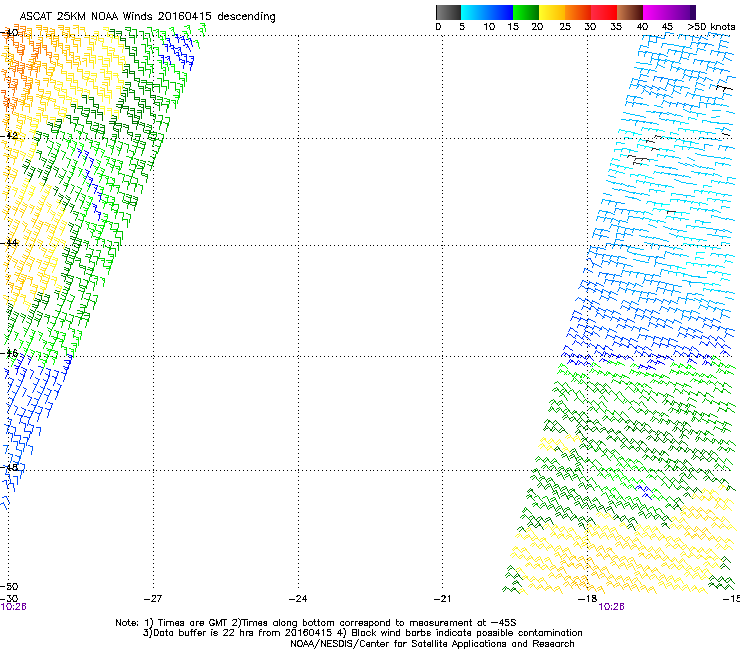The height and width of the screenshot is (650, 740).
Task: Click the -24 longitude axis label
Action: pos(298,599)
